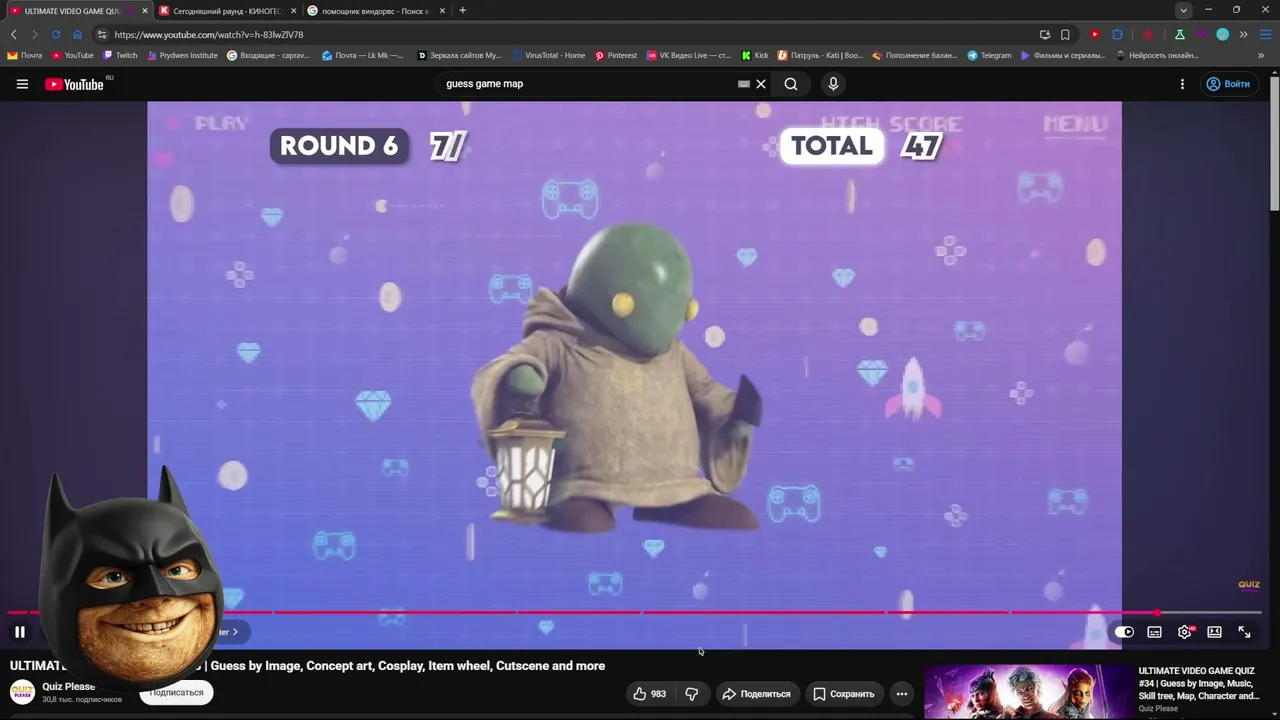Open the browser extensions puzzle icon

pyautogui.click(x=1118, y=34)
